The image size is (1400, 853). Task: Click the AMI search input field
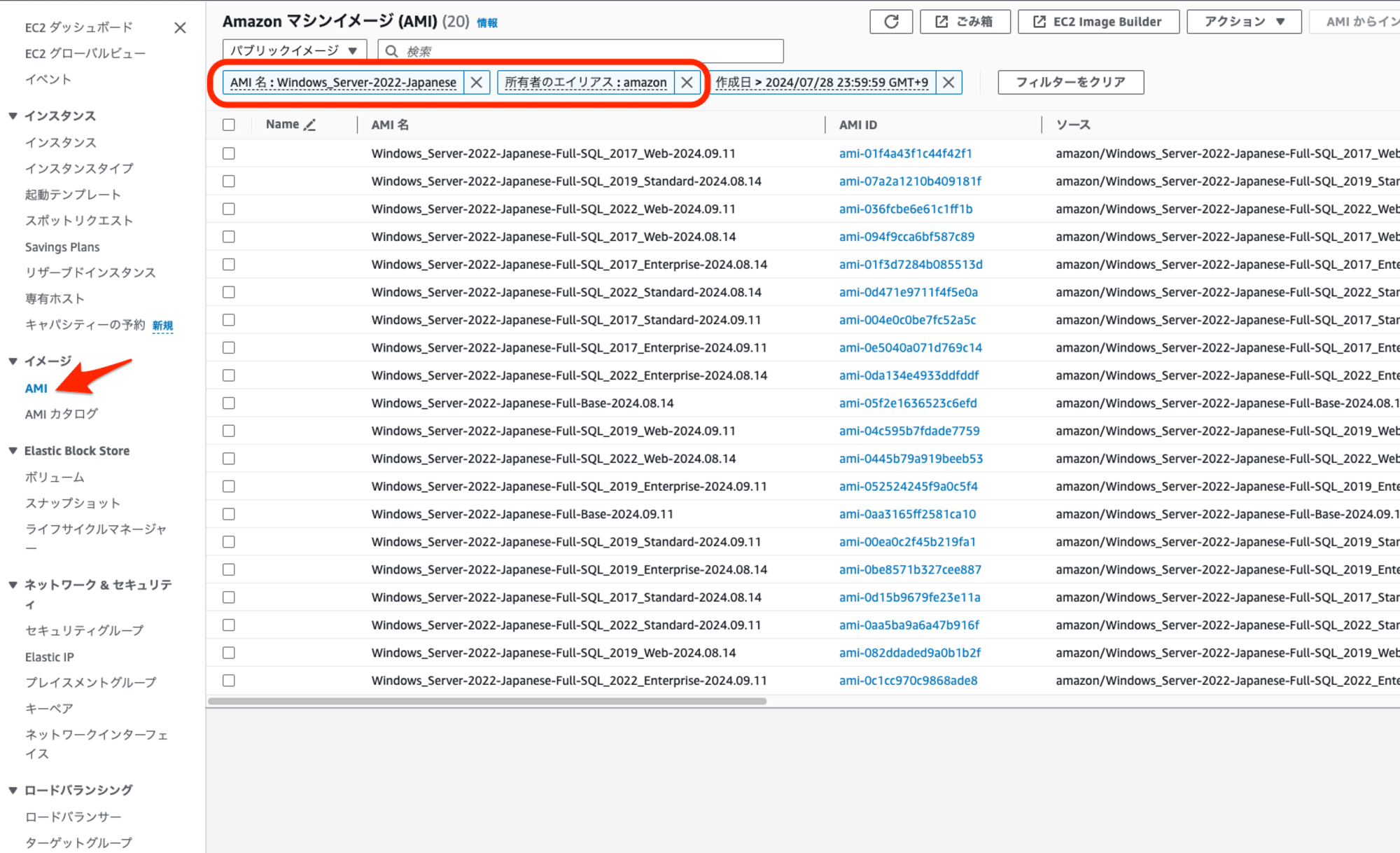[x=580, y=51]
